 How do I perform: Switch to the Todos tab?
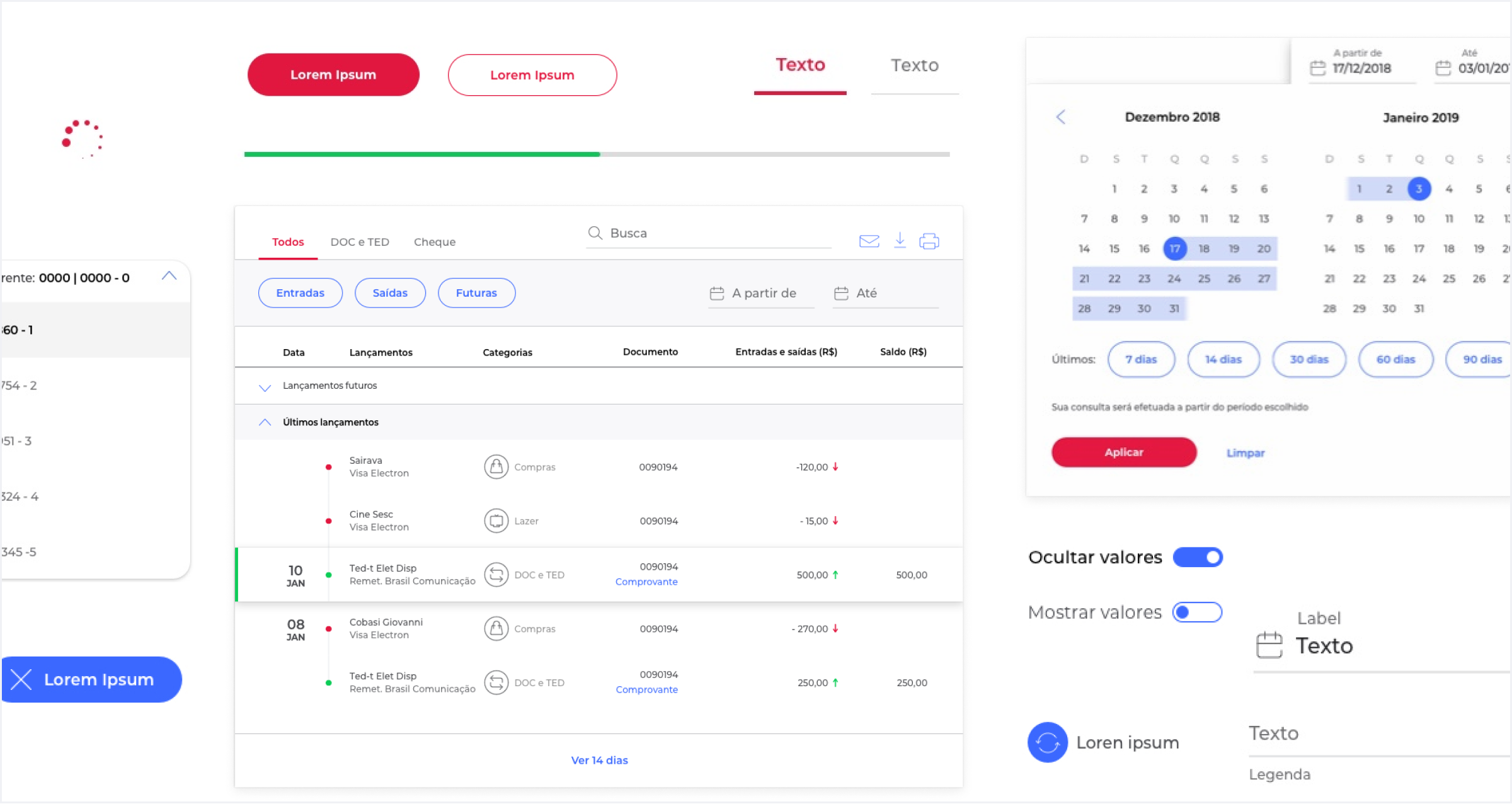click(288, 242)
